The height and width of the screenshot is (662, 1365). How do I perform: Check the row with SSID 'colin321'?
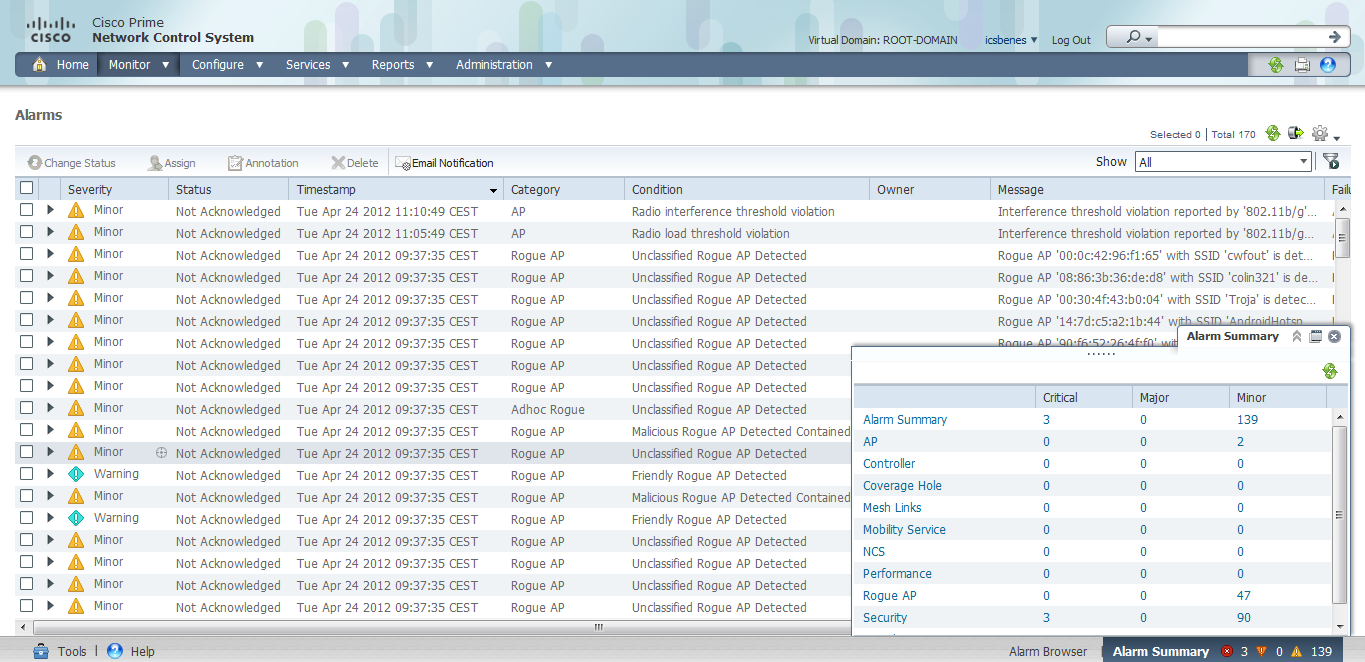(x=27, y=276)
